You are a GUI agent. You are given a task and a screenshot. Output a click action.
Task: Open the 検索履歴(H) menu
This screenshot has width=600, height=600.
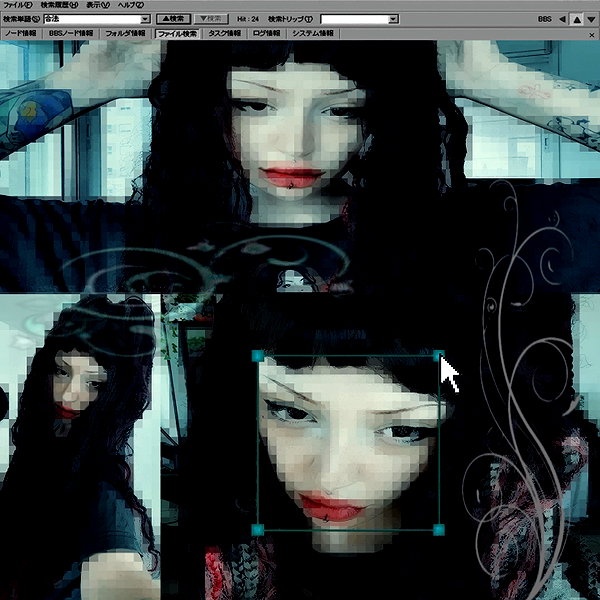59,5
